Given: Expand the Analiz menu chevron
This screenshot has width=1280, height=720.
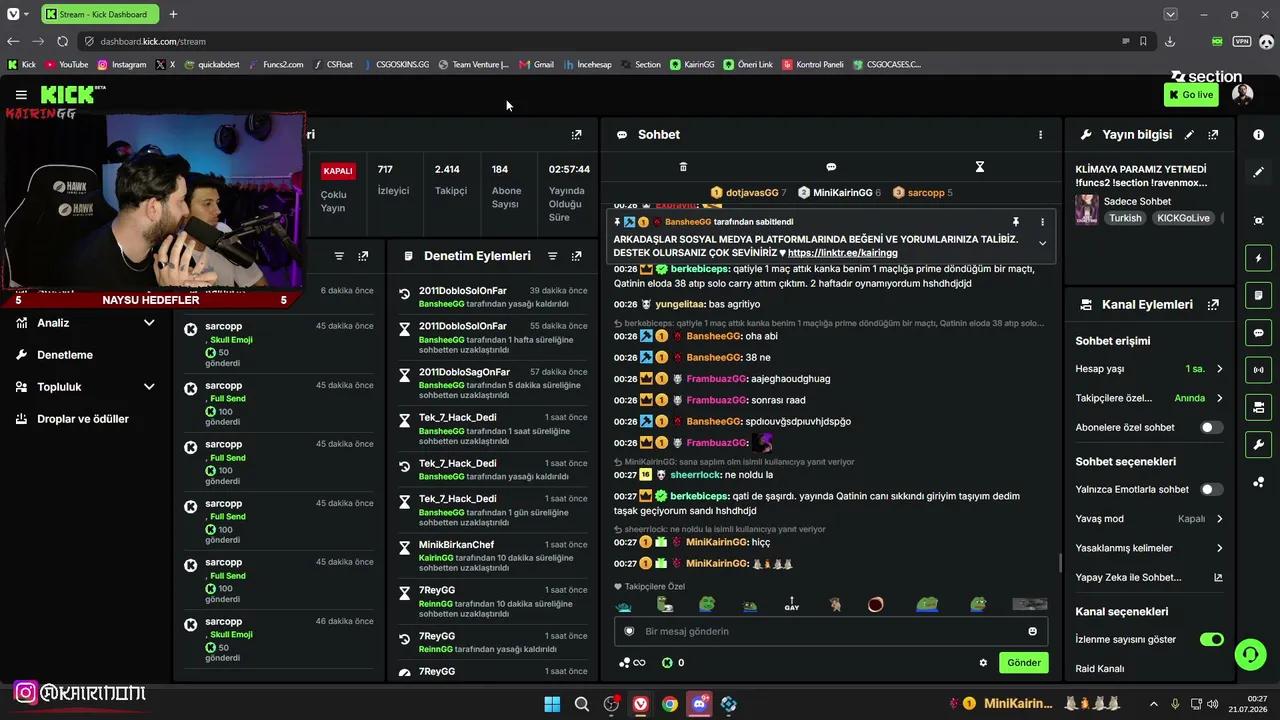Looking at the screenshot, I should [149, 323].
